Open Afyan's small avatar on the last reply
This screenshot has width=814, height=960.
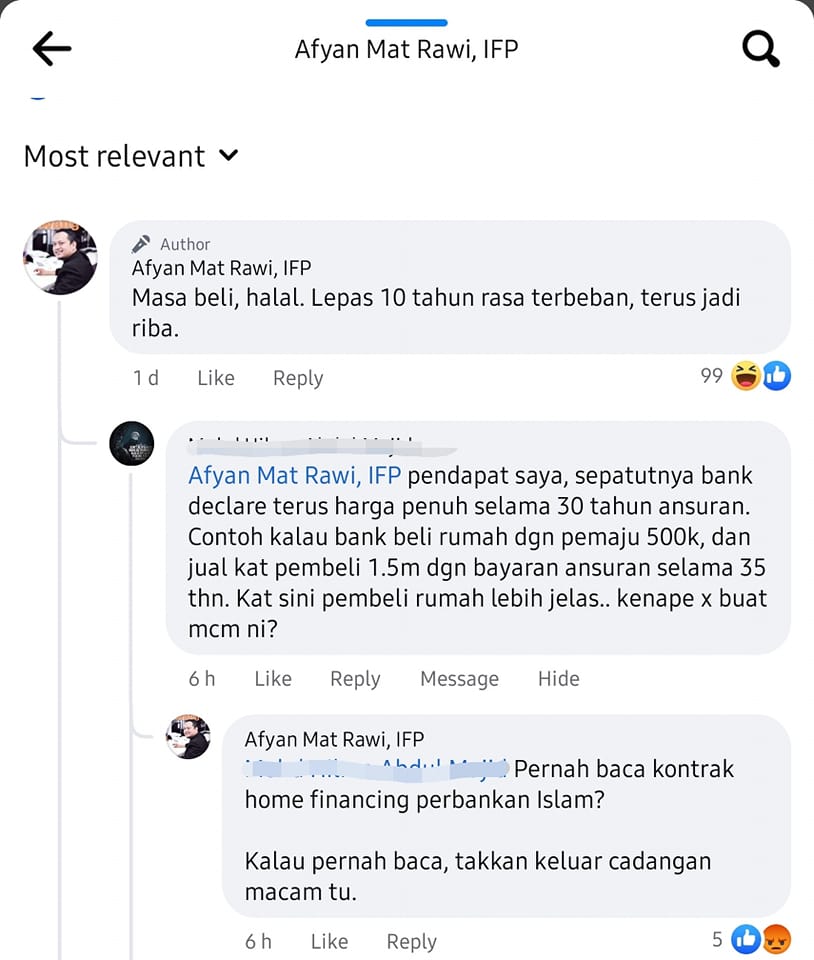(189, 737)
